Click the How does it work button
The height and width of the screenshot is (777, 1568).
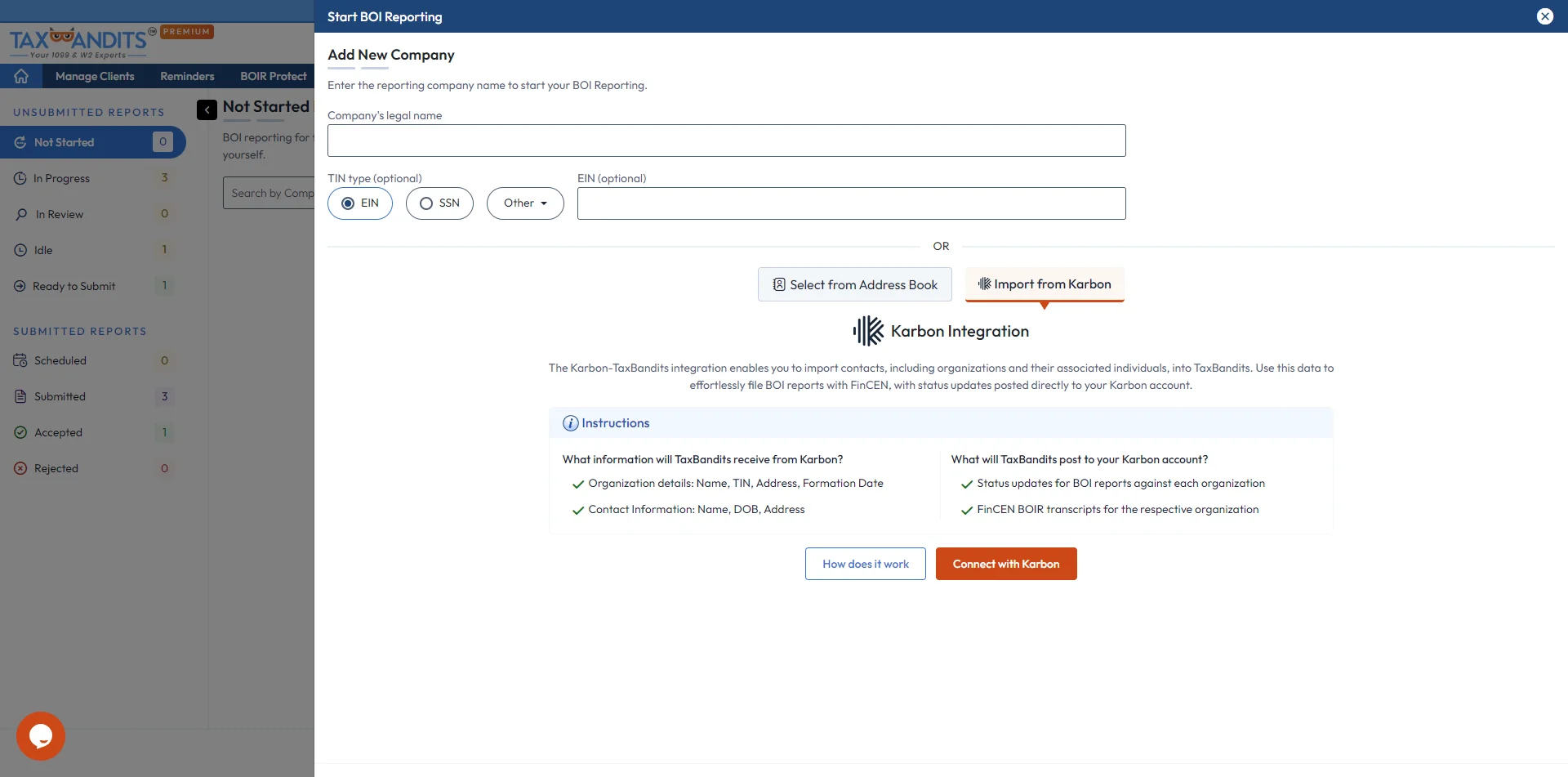pos(865,564)
